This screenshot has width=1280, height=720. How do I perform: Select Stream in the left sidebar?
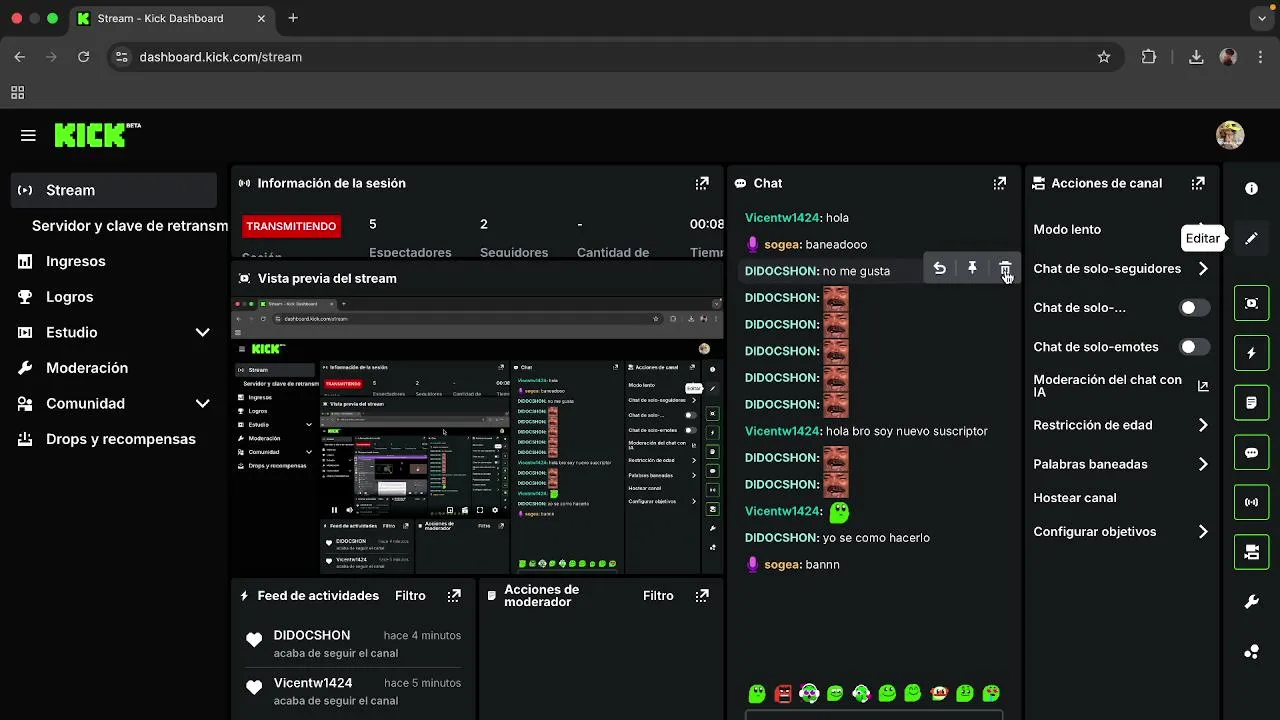pos(114,190)
